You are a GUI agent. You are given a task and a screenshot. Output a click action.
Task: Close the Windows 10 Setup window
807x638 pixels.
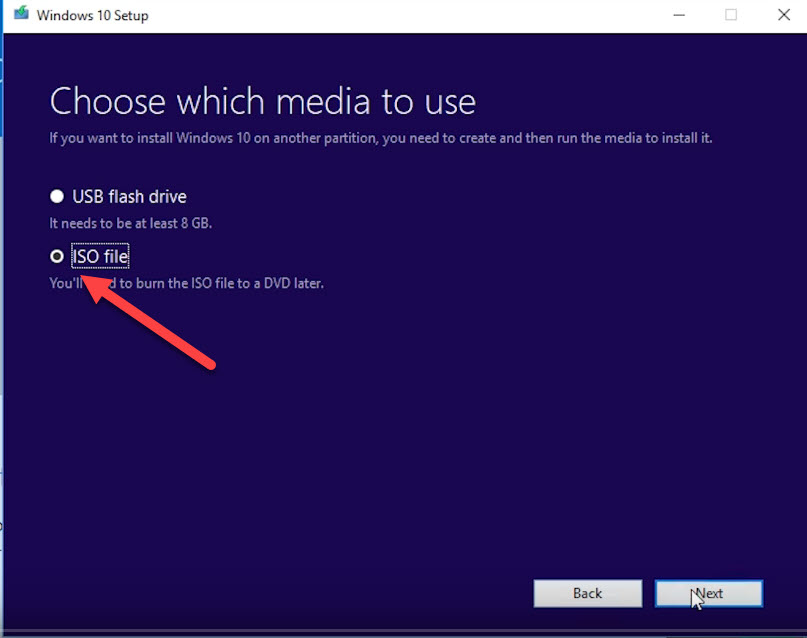click(784, 15)
